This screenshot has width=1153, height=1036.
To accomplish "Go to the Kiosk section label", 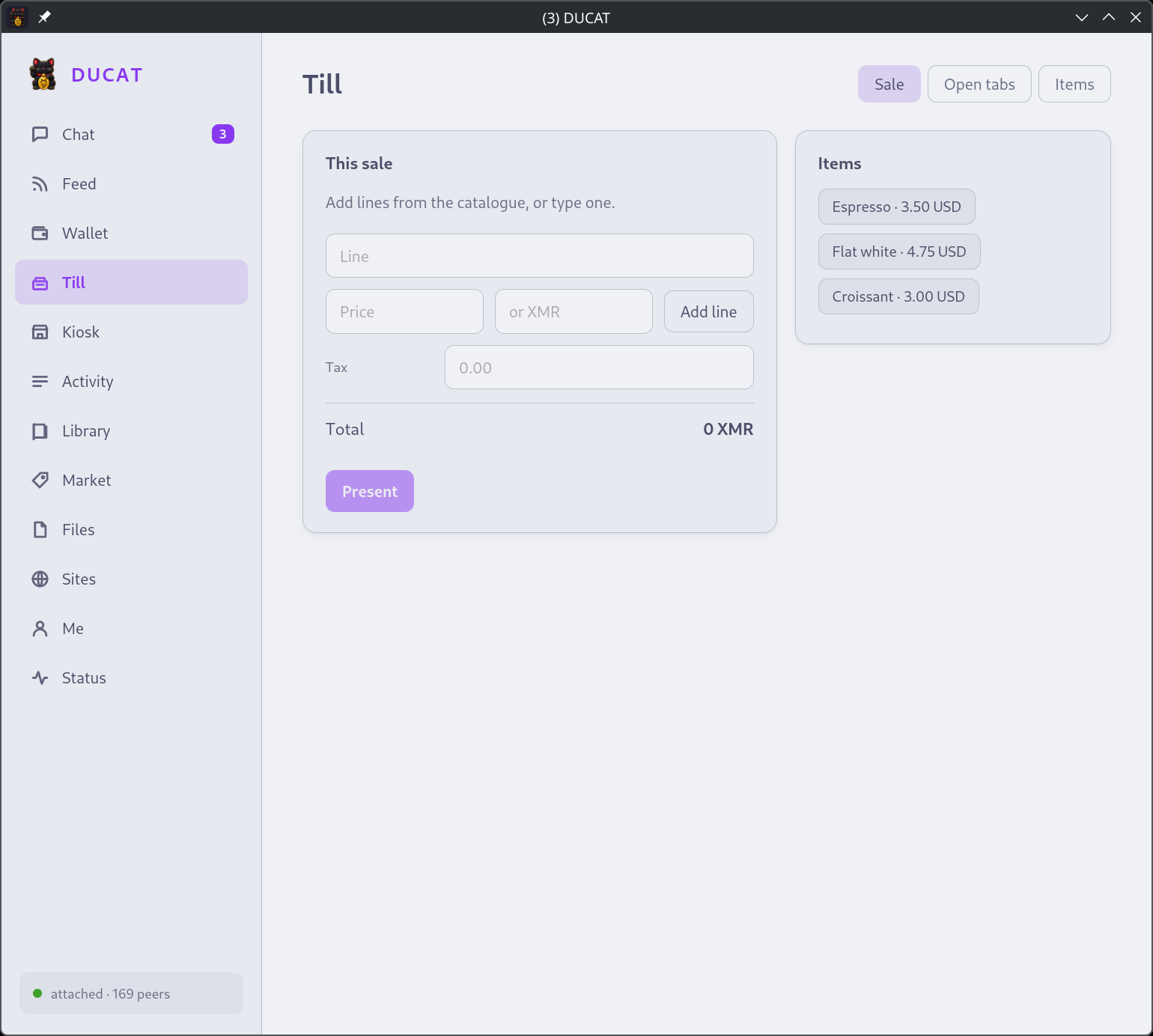I will (81, 332).
